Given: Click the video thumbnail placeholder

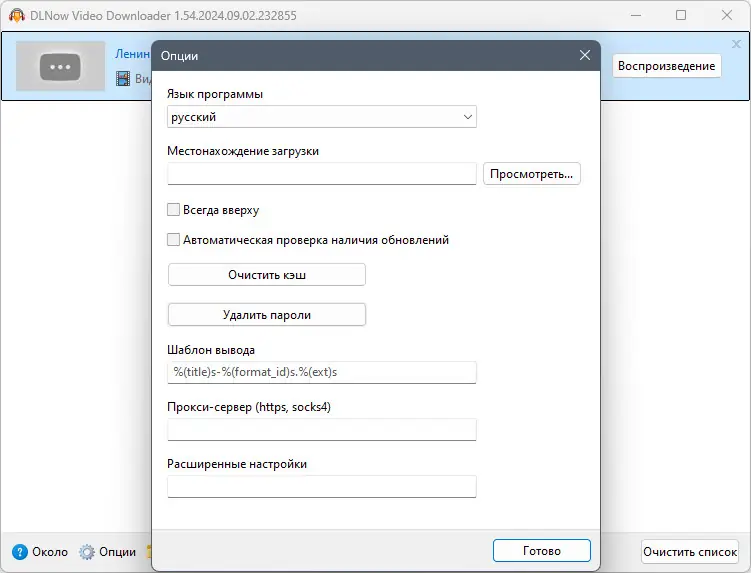Looking at the screenshot, I should pos(61,67).
